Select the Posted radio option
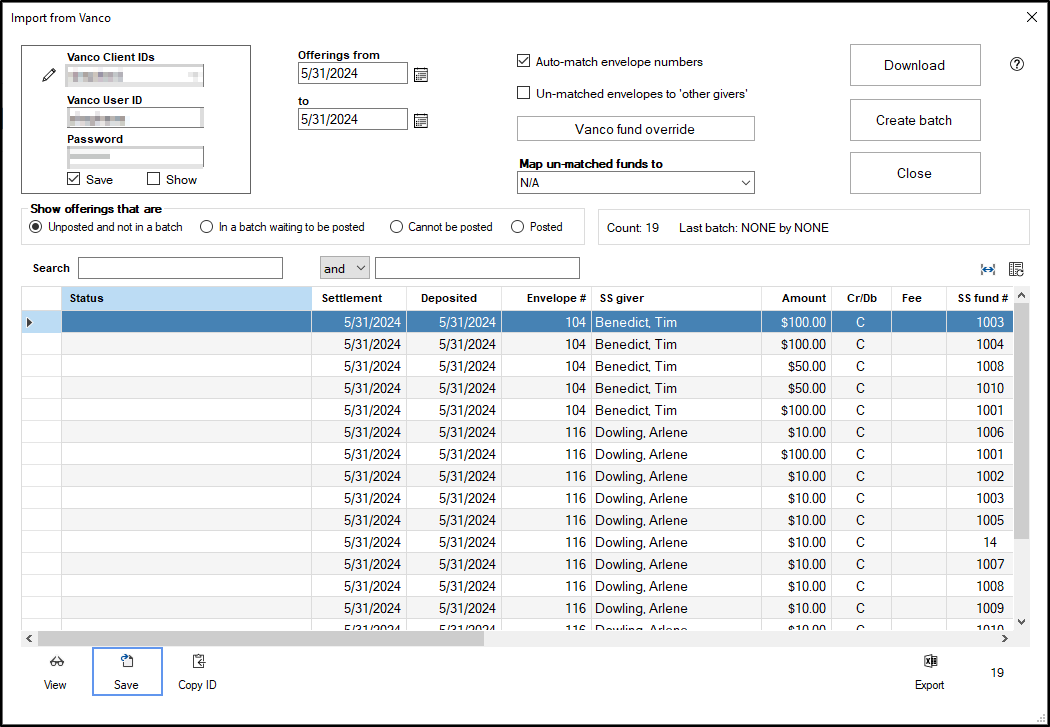 click(518, 227)
